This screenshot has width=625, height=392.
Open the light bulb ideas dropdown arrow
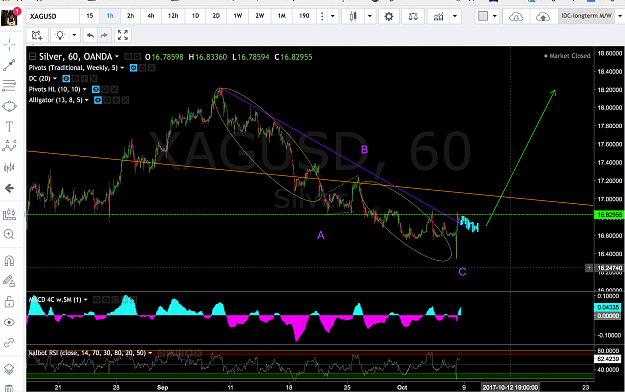coord(75,35)
